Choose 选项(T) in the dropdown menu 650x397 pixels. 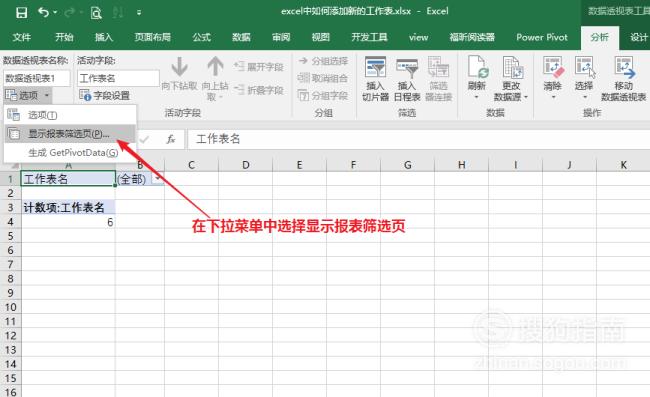pyautogui.click(x=70, y=115)
